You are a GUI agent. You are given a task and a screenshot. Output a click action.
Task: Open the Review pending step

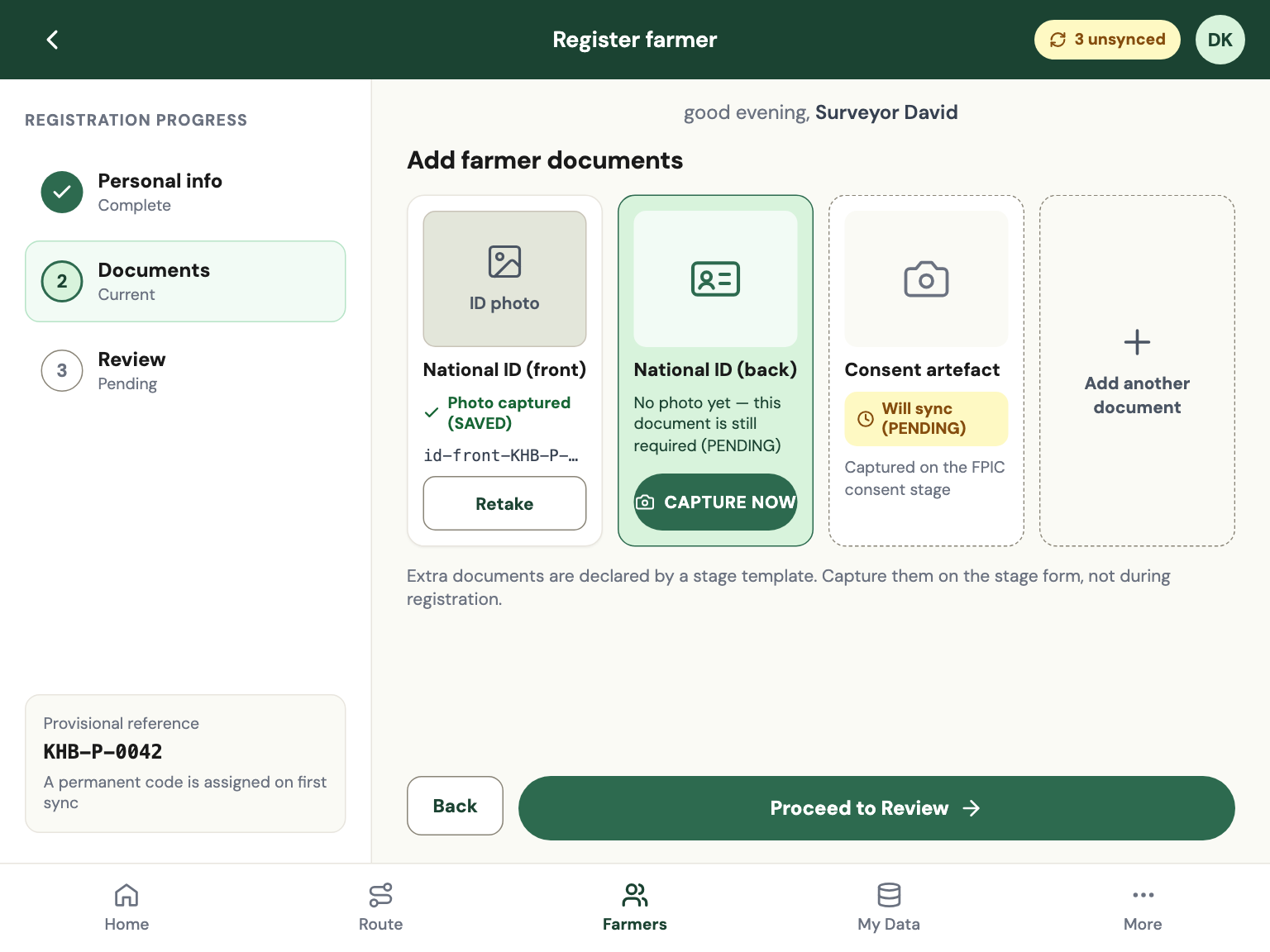point(185,370)
